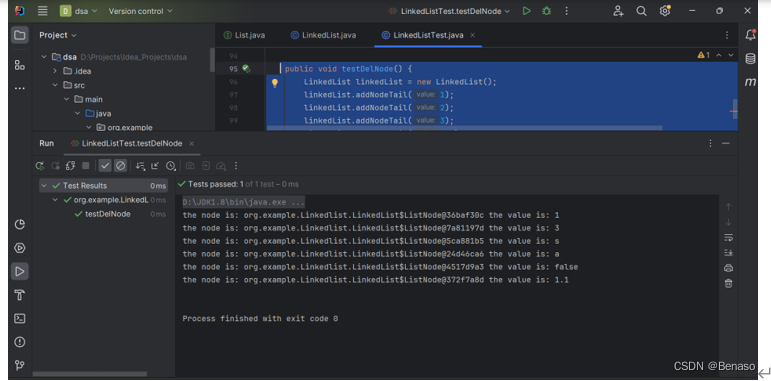The height and width of the screenshot is (381, 771).
Task: Select the testDelNode test result
Action: pos(108,214)
